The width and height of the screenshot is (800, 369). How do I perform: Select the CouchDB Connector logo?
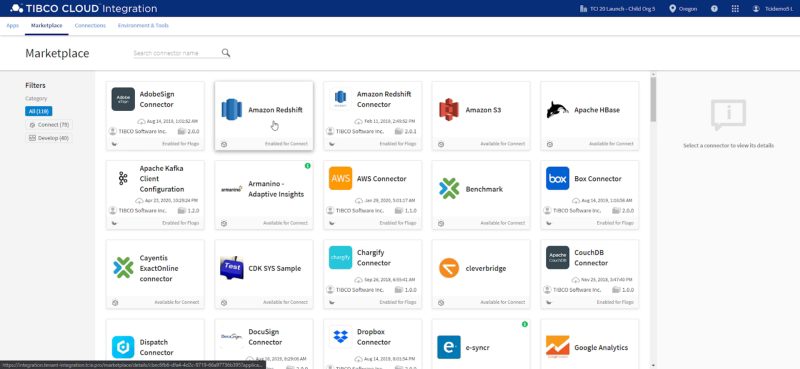tap(557, 257)
